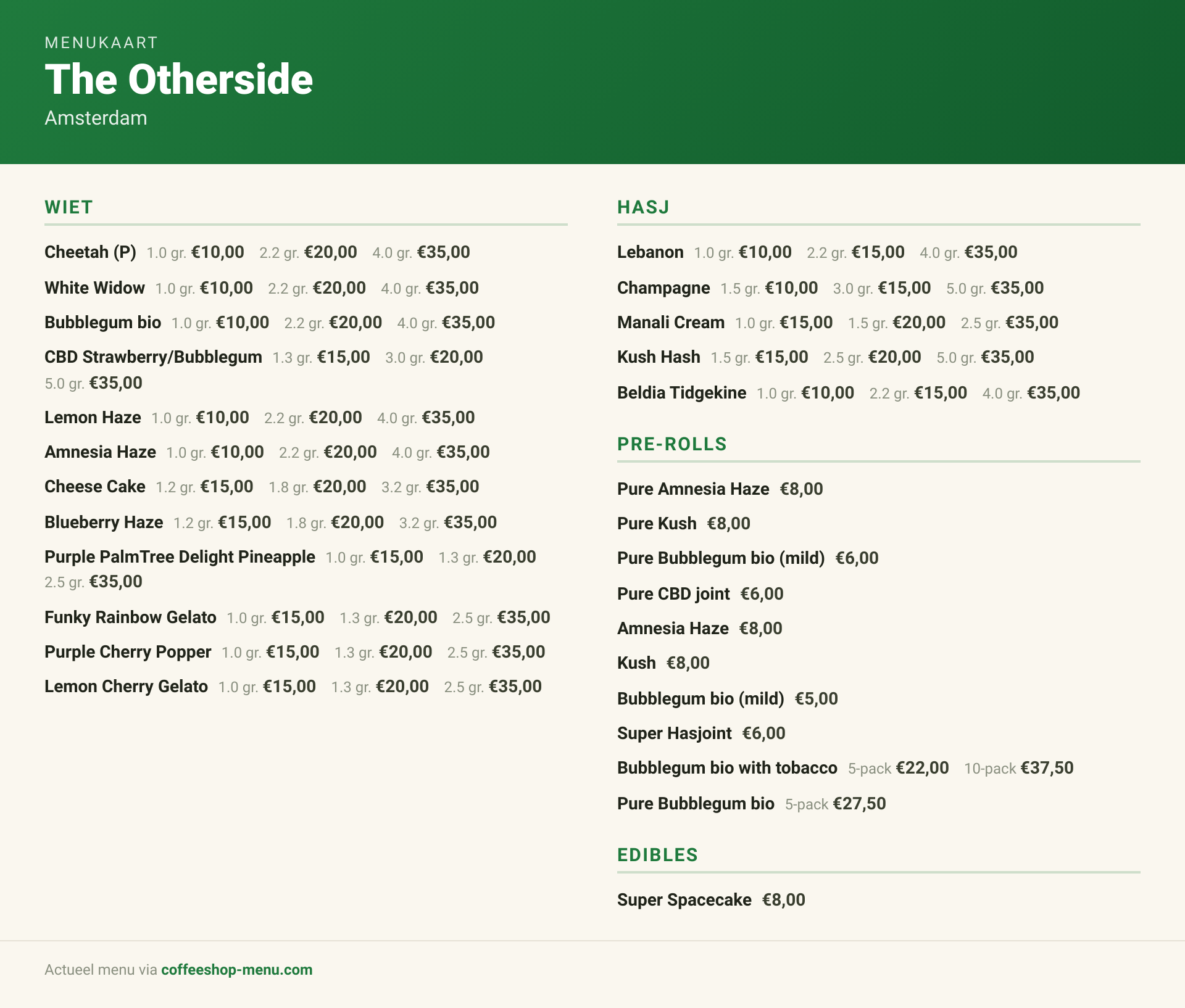Click the Super Spacecake €8,00 price
Screen dimensions: 1185x1008
[x=784, y=900]
